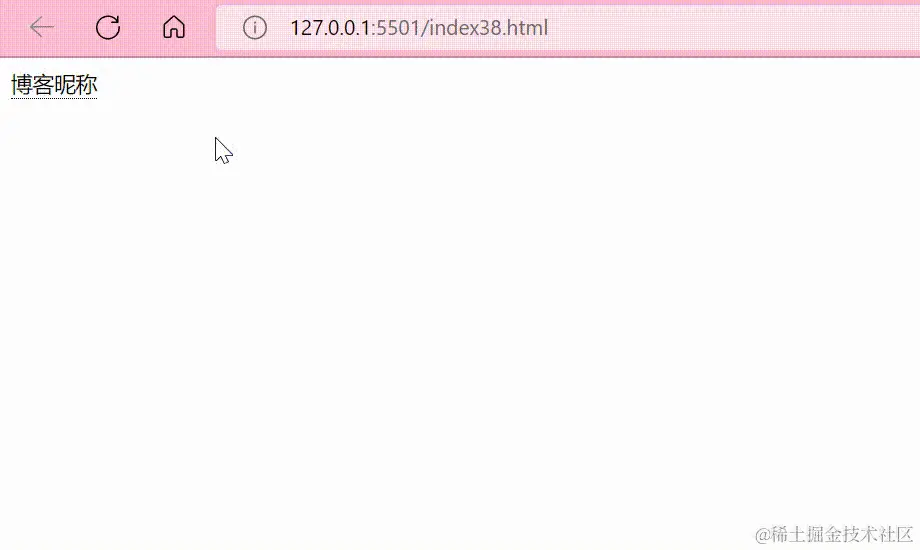Click the 127.0.0.1 host portion of the URL
920x550 pixels.
[x=330, y=28]
